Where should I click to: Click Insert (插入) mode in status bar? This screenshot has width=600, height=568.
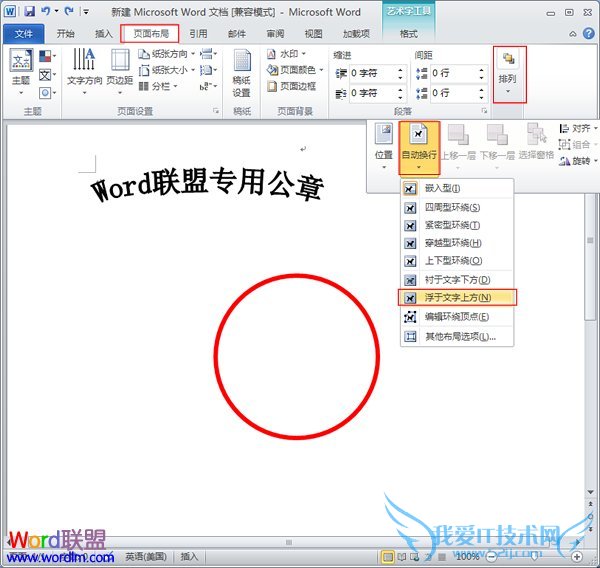tap(189, 556)
